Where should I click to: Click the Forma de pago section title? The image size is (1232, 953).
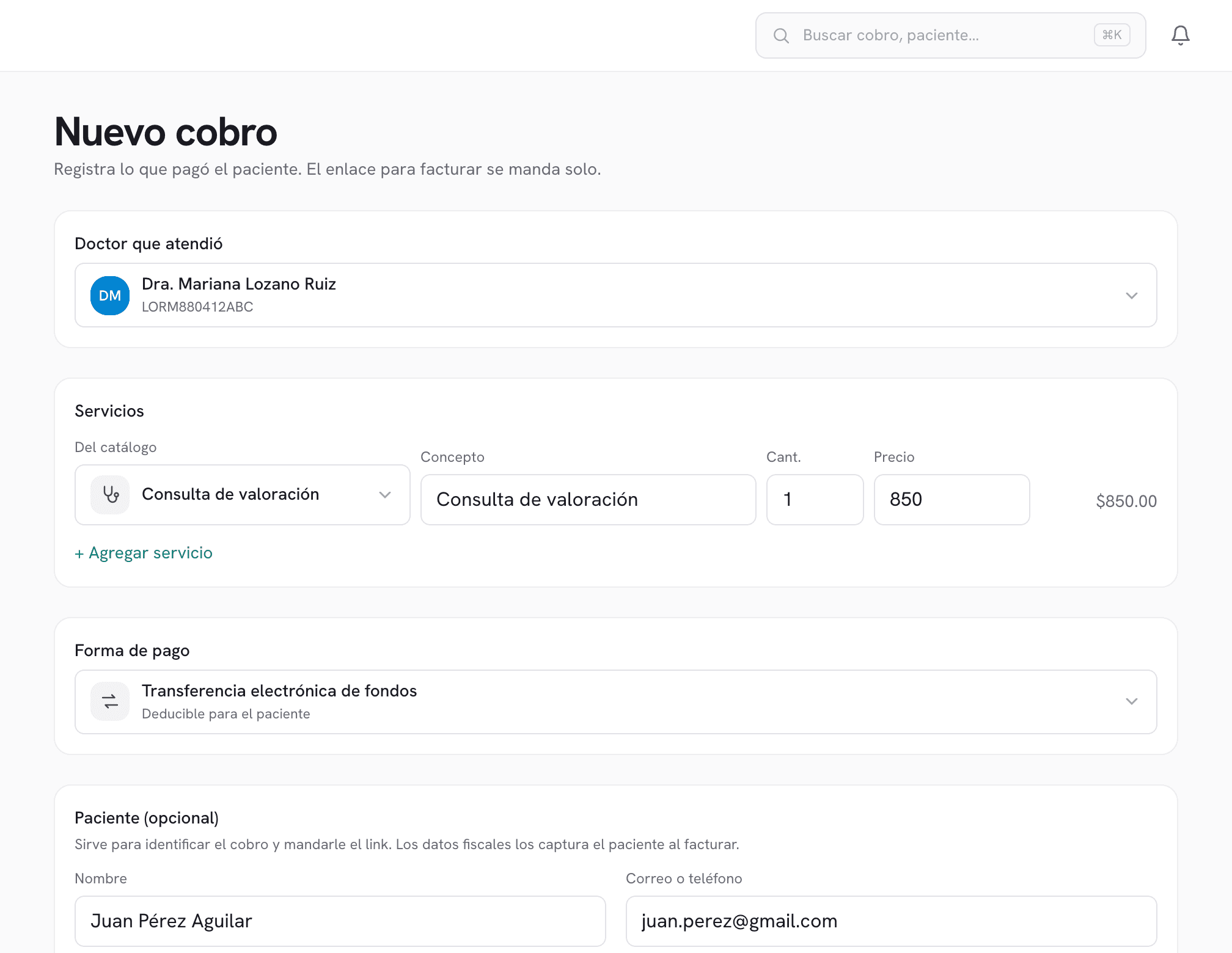132,651
